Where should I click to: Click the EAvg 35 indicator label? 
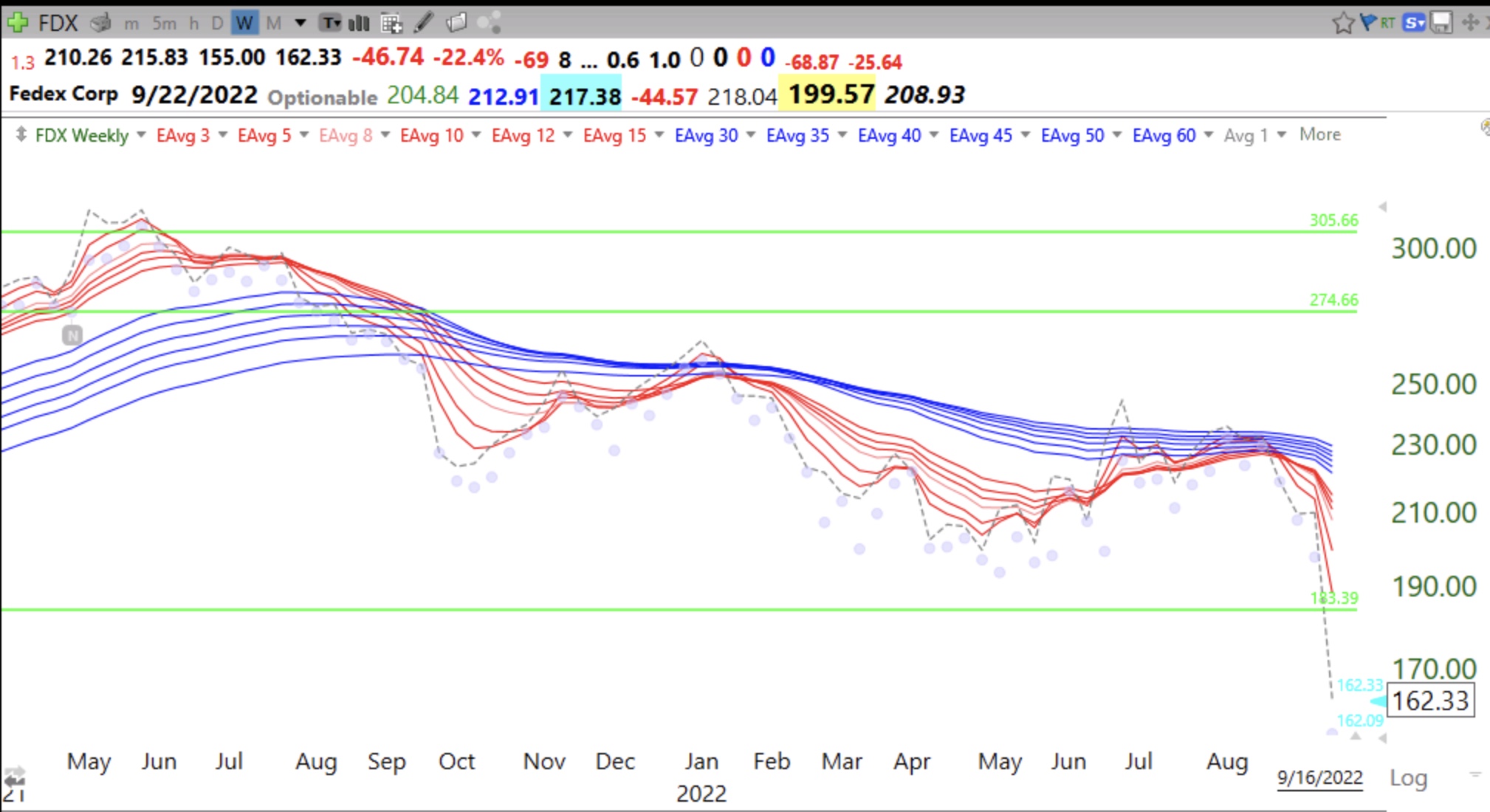[797, 136]
